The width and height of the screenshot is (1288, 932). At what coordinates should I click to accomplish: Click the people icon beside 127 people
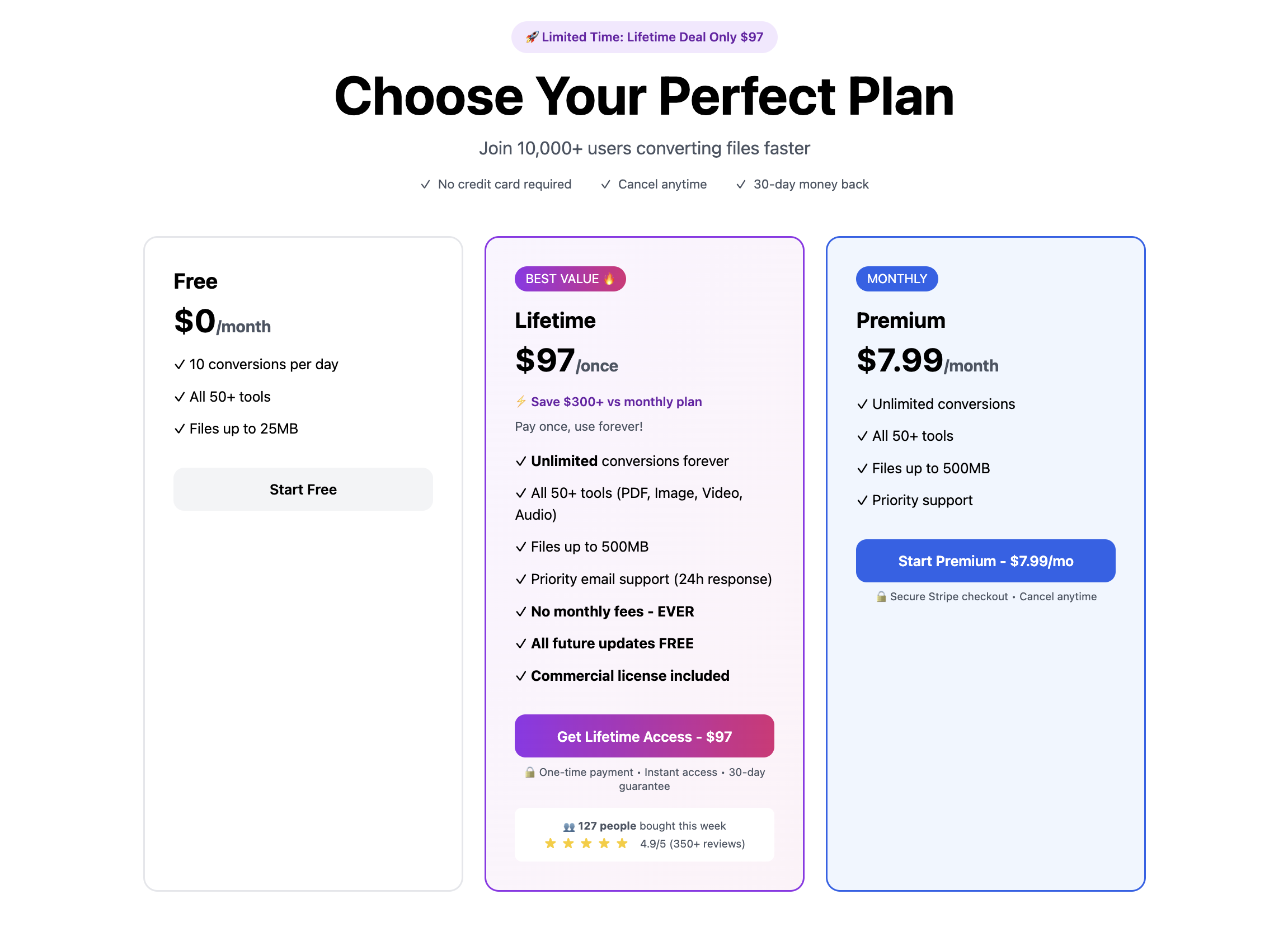(x=569, y=826)
